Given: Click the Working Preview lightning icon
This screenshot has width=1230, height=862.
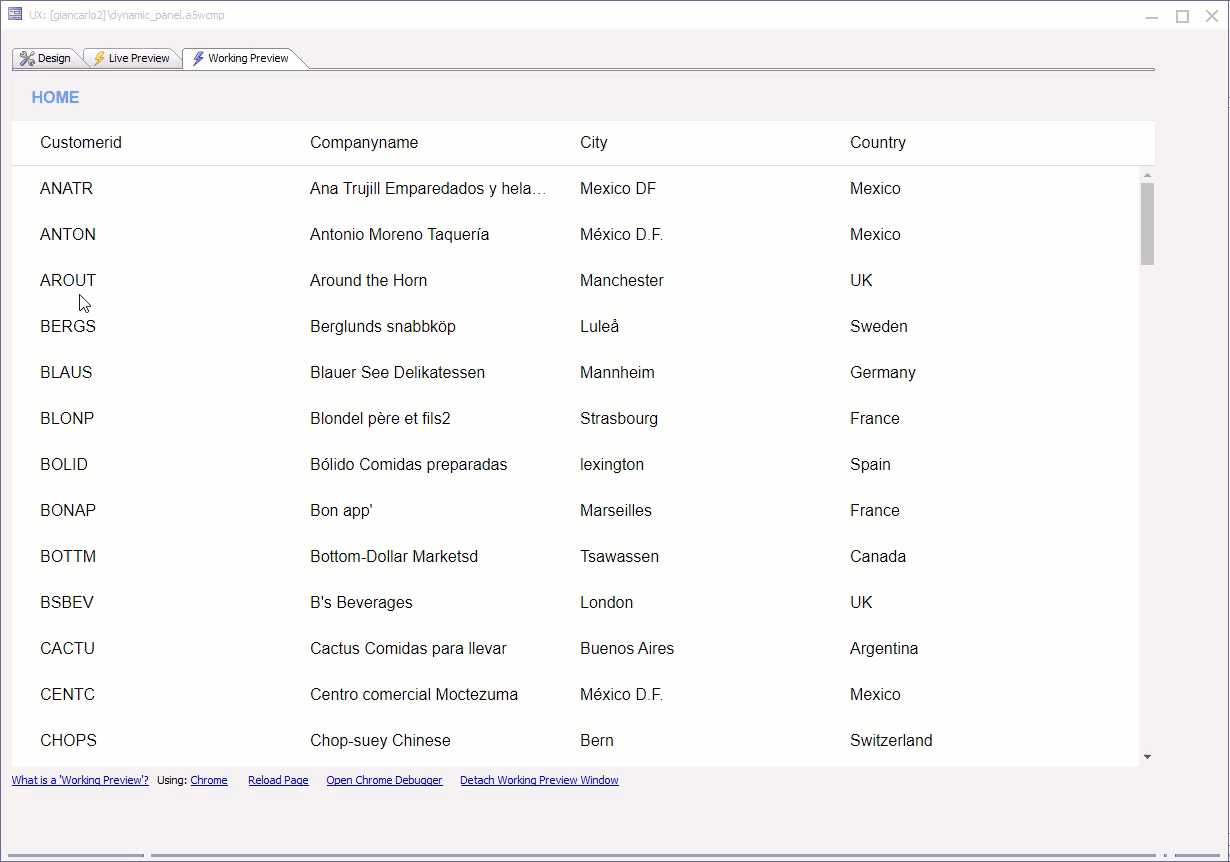Looking at the screenshot, I should (199, 58).
